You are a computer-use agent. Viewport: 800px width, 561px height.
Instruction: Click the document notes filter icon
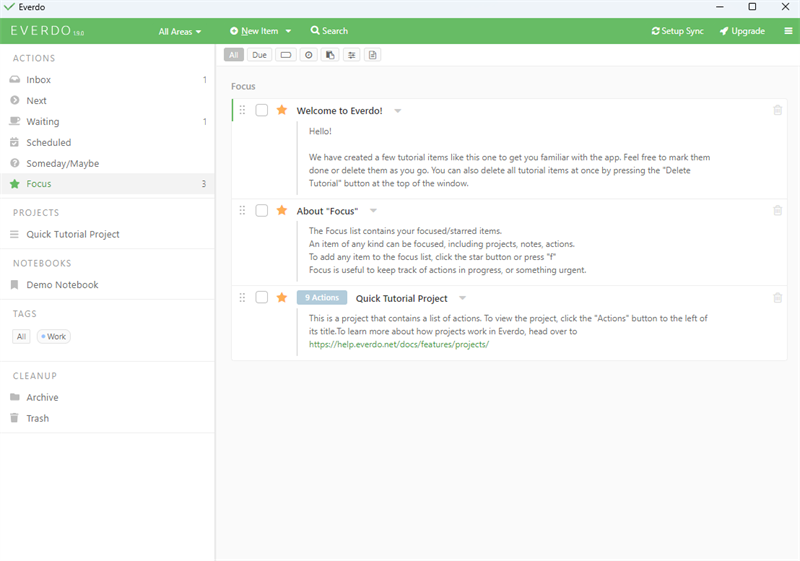[373, 55]
